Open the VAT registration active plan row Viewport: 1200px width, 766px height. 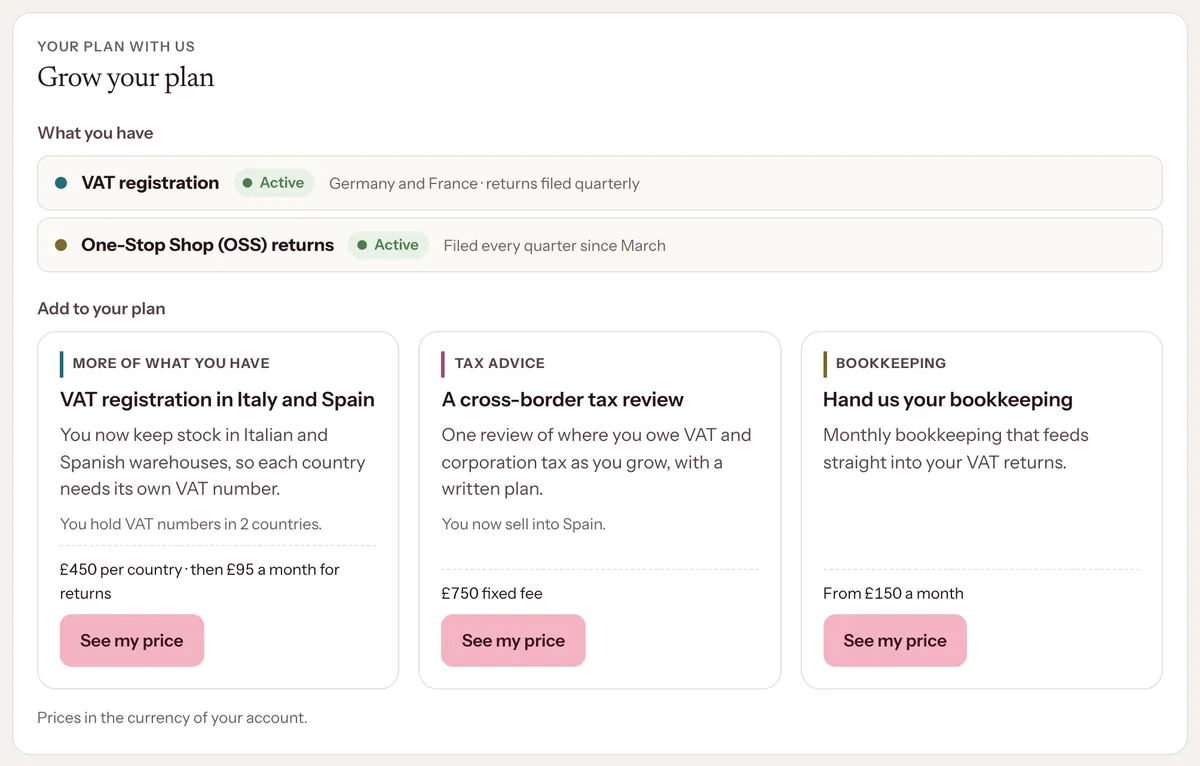click(600, 183)
